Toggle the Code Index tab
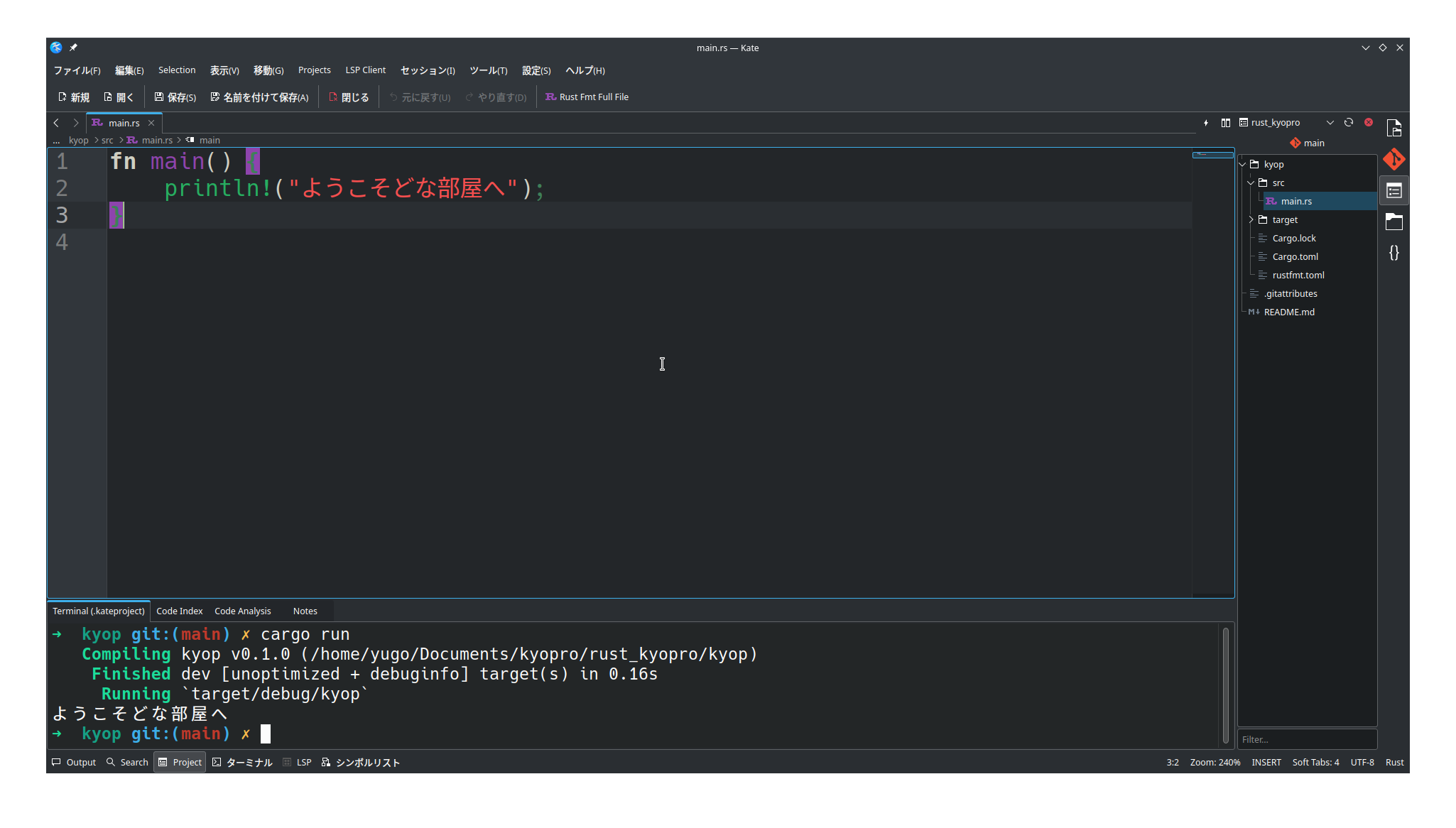The image size is (1456, 828). tap(177, 611)
